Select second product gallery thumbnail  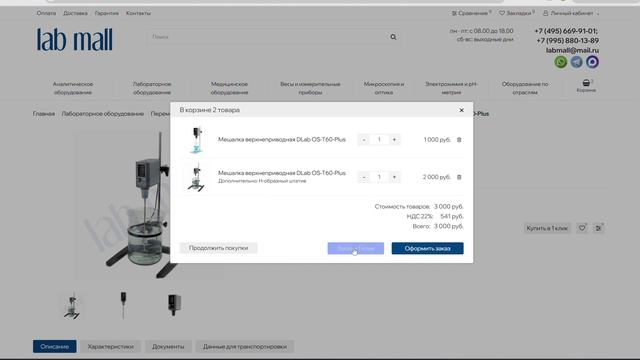[123, 305]
